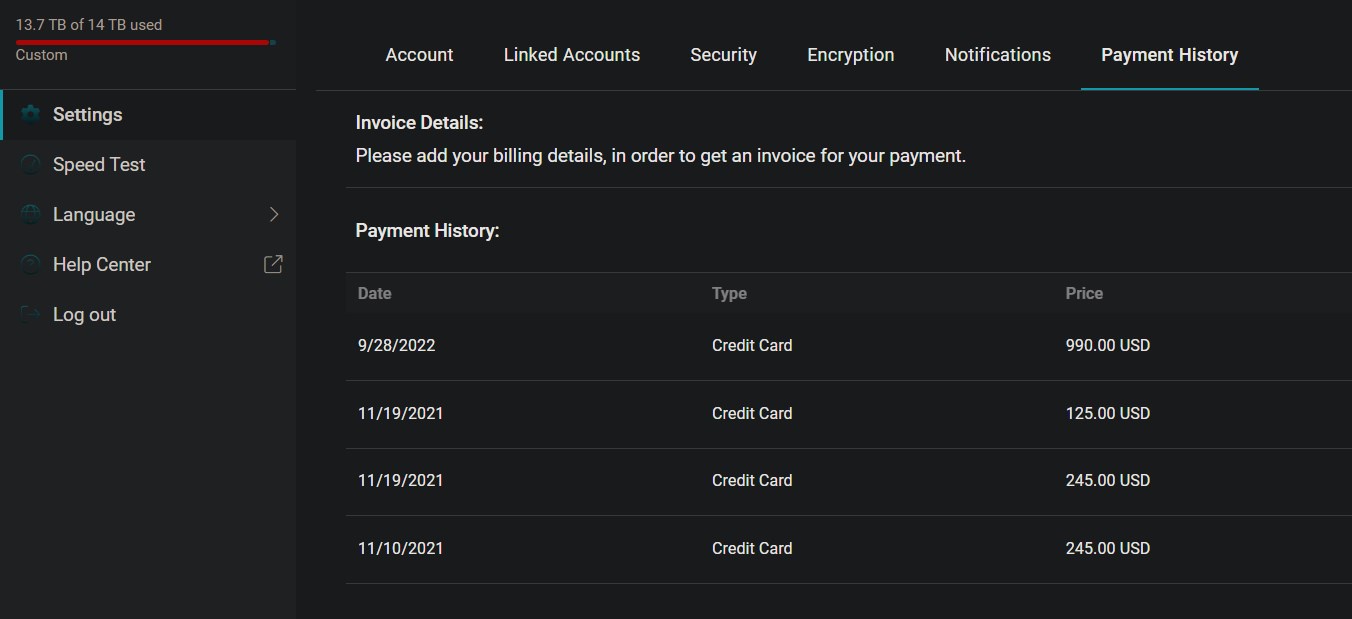Switch to the Account tab
The image size is (1352, 619).
pos(419,55)
